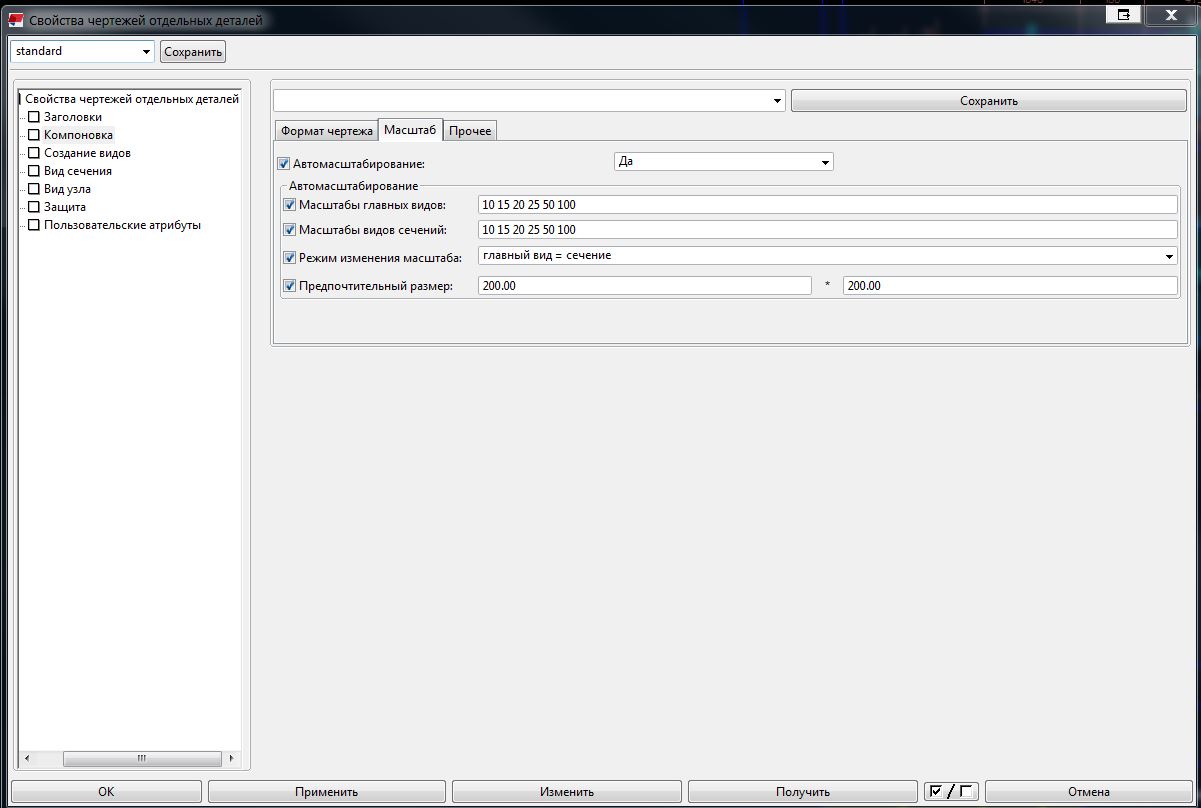Click the Изменить button
This screenshot has width=1201, height=808.
pyautogui.click(x=566, y=792)
